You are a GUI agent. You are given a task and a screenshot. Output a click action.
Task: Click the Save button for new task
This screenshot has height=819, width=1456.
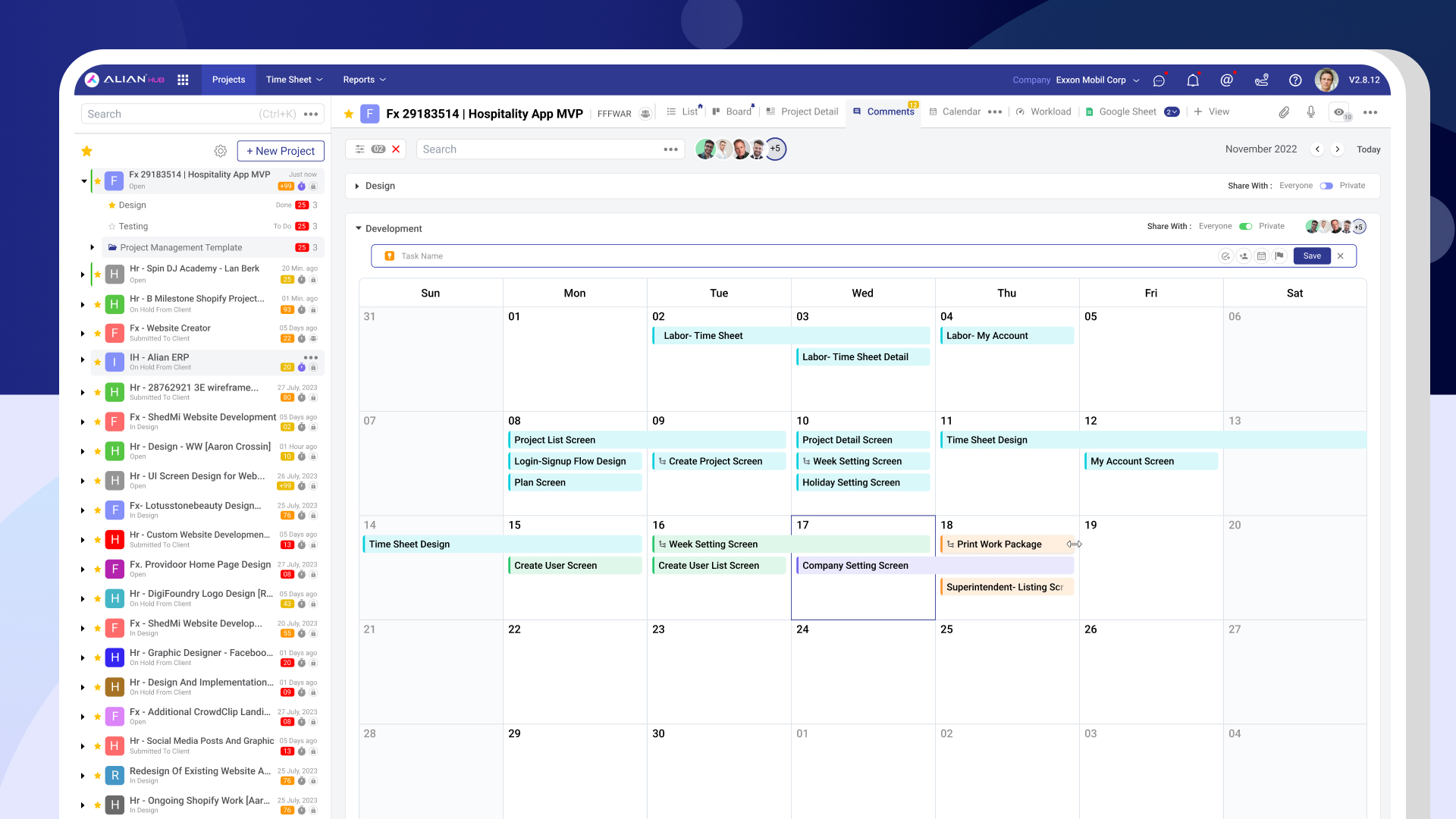click(1312, 256)
